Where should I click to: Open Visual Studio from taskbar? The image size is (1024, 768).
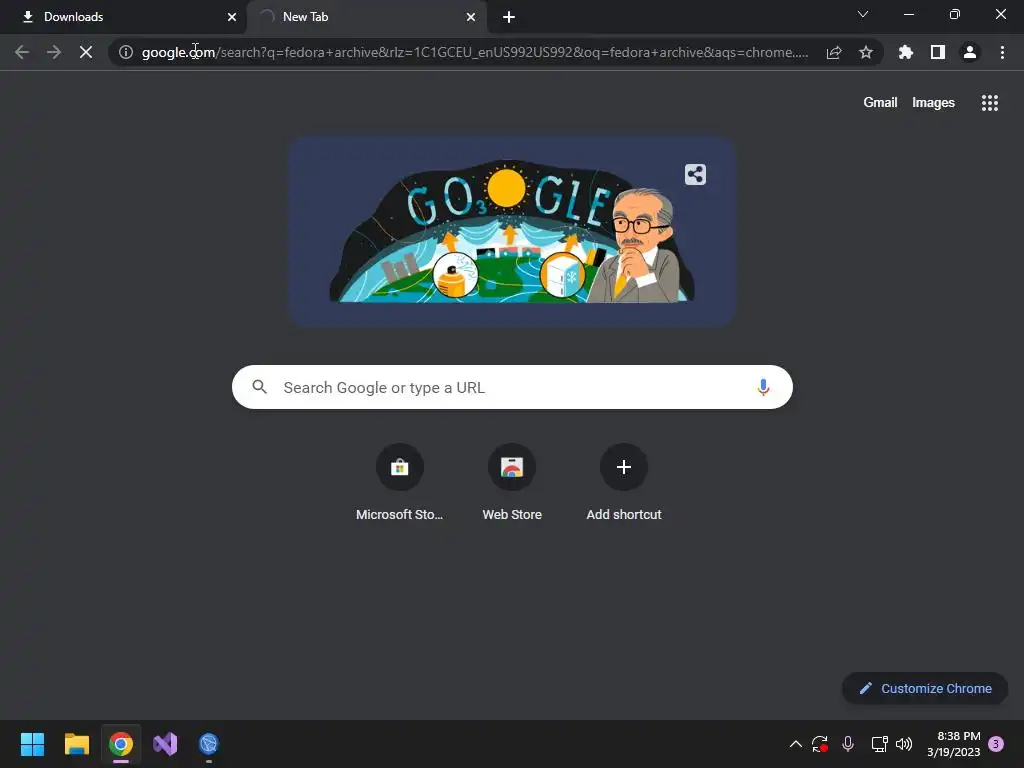pyautogui.click(x=165, y=744)
